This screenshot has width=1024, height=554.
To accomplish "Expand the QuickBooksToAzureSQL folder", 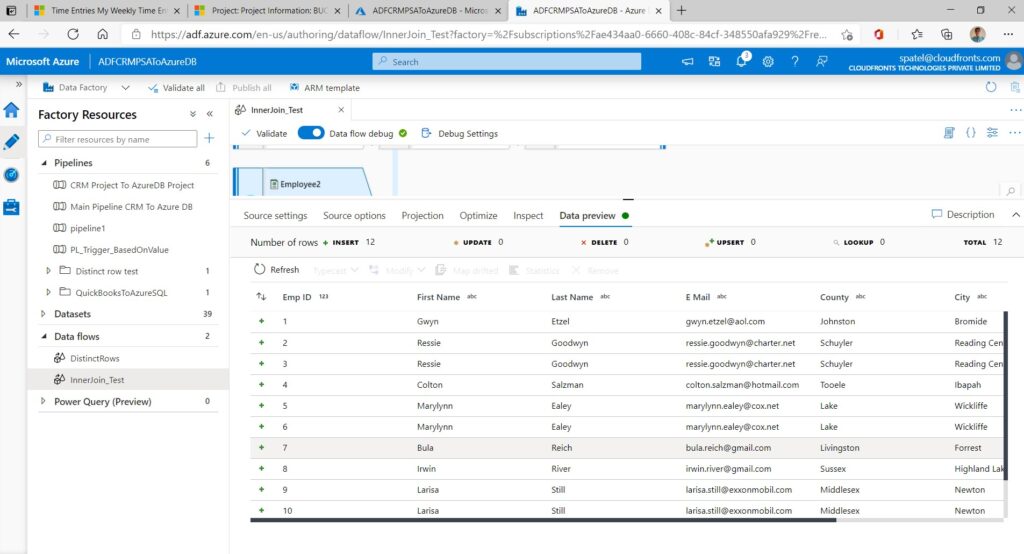I will [x=48, y=292].
